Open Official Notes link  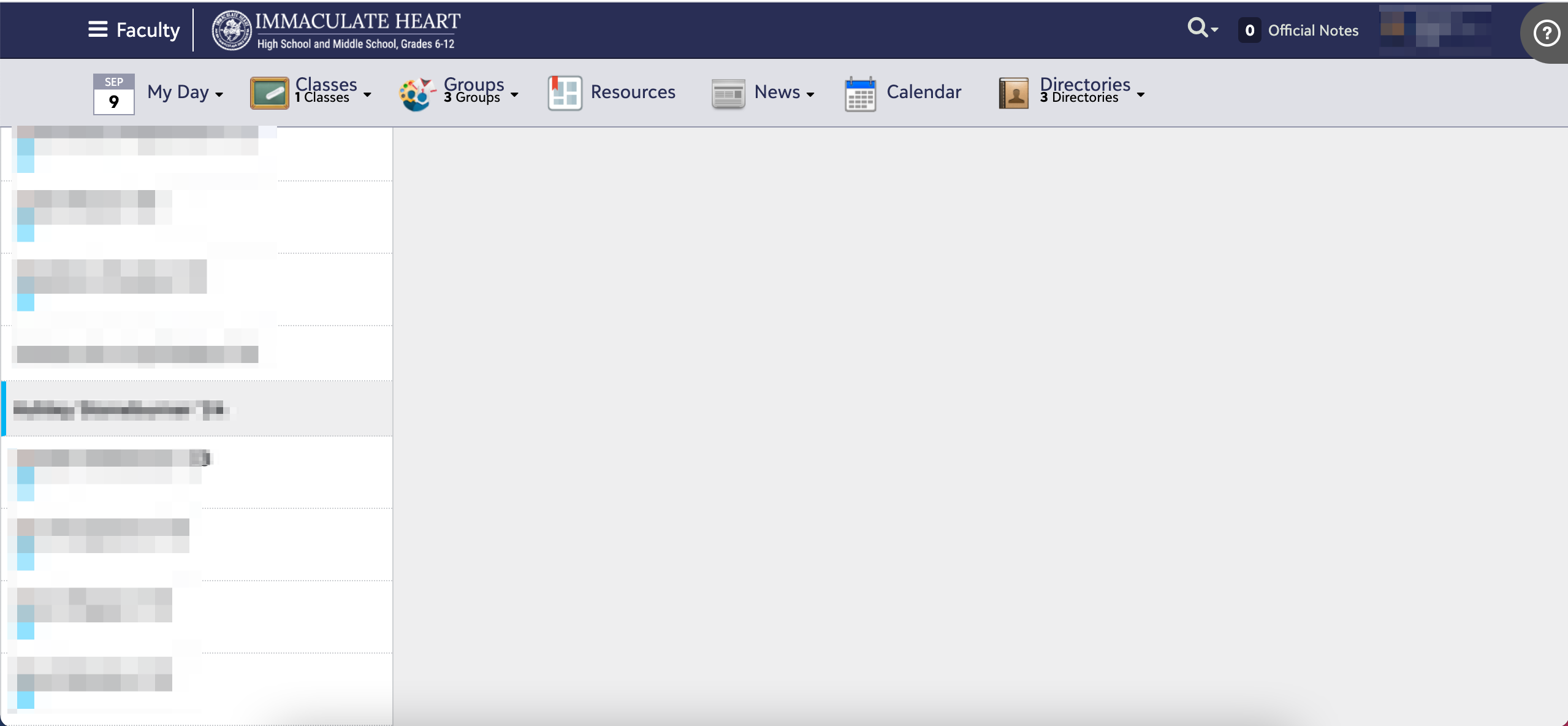click(1312, 31)
